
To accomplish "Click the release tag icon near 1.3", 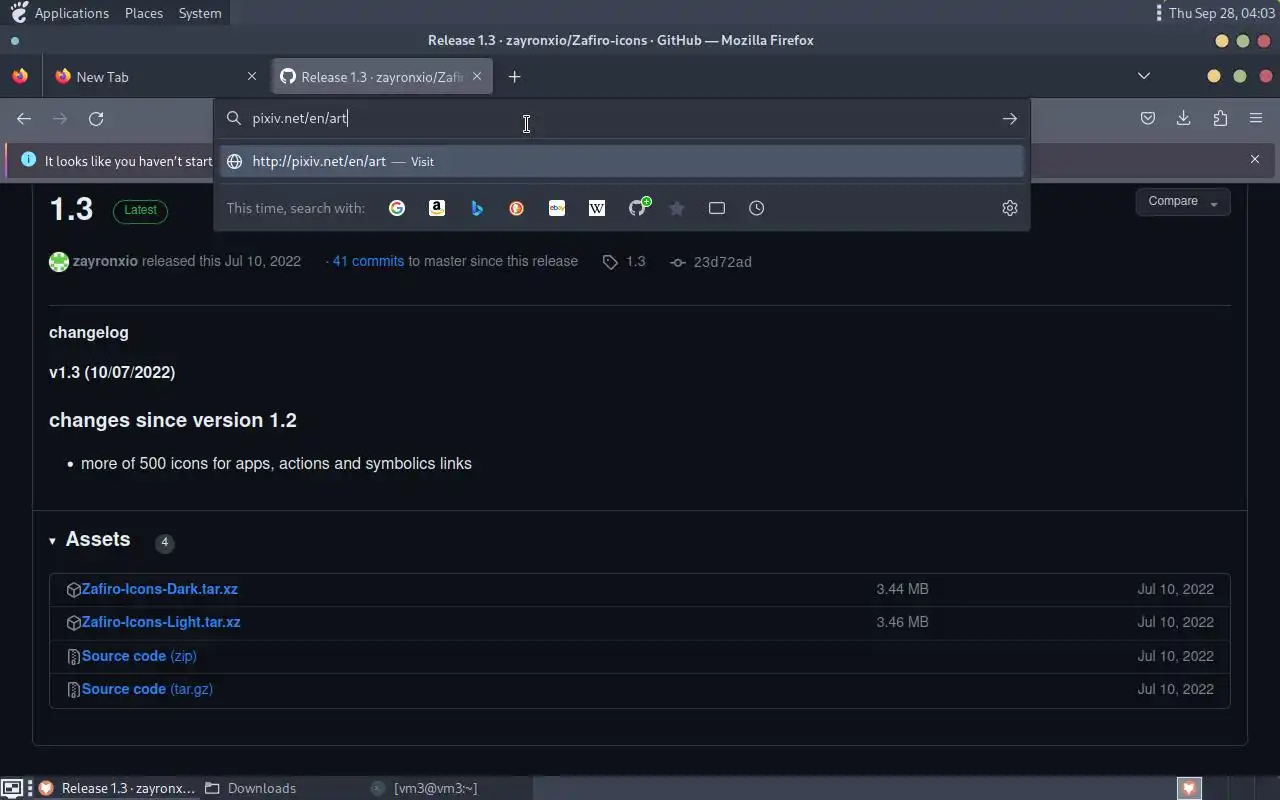I will 610,262.
